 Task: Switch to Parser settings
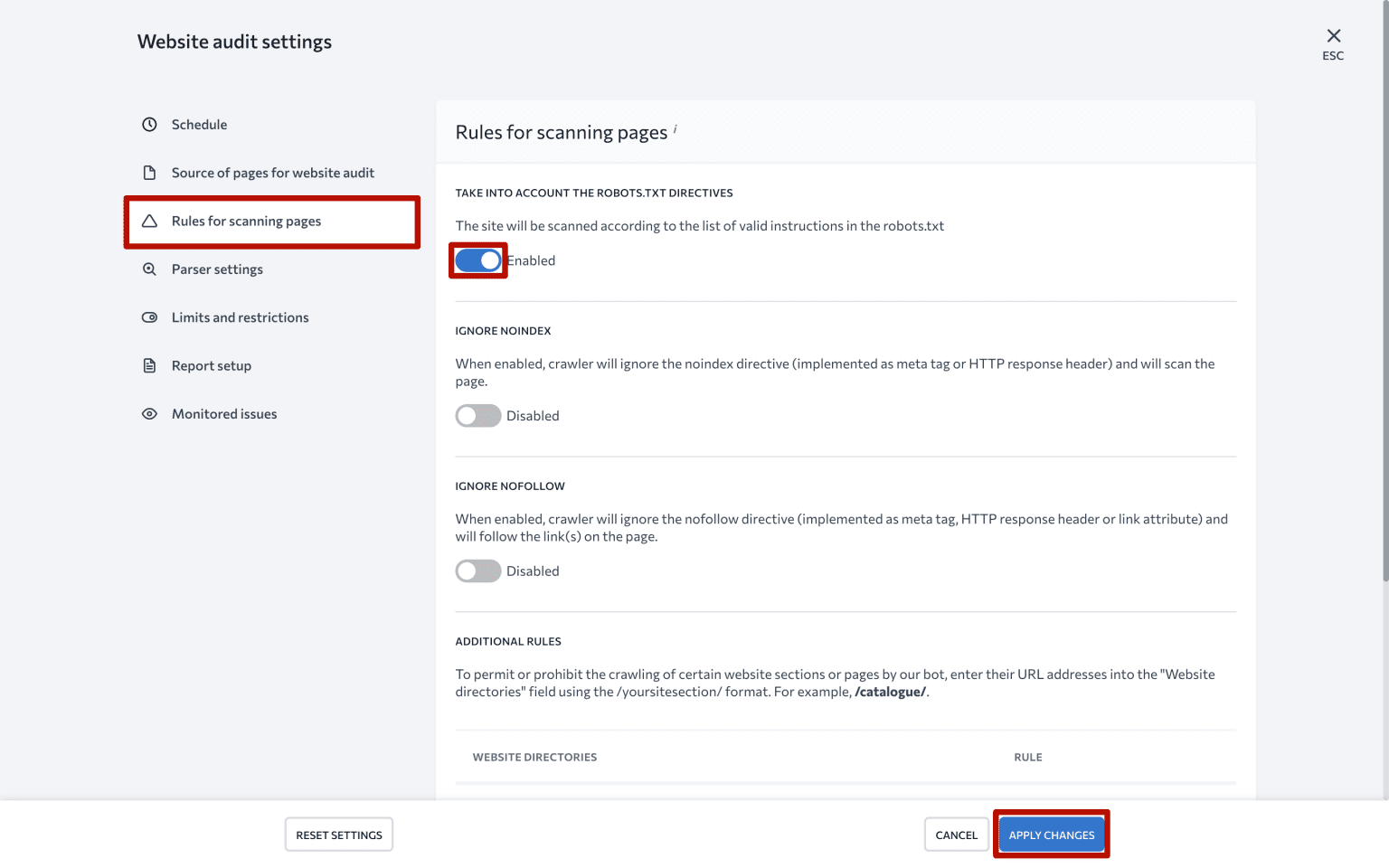pyautogui.click(x=217, y=269)
